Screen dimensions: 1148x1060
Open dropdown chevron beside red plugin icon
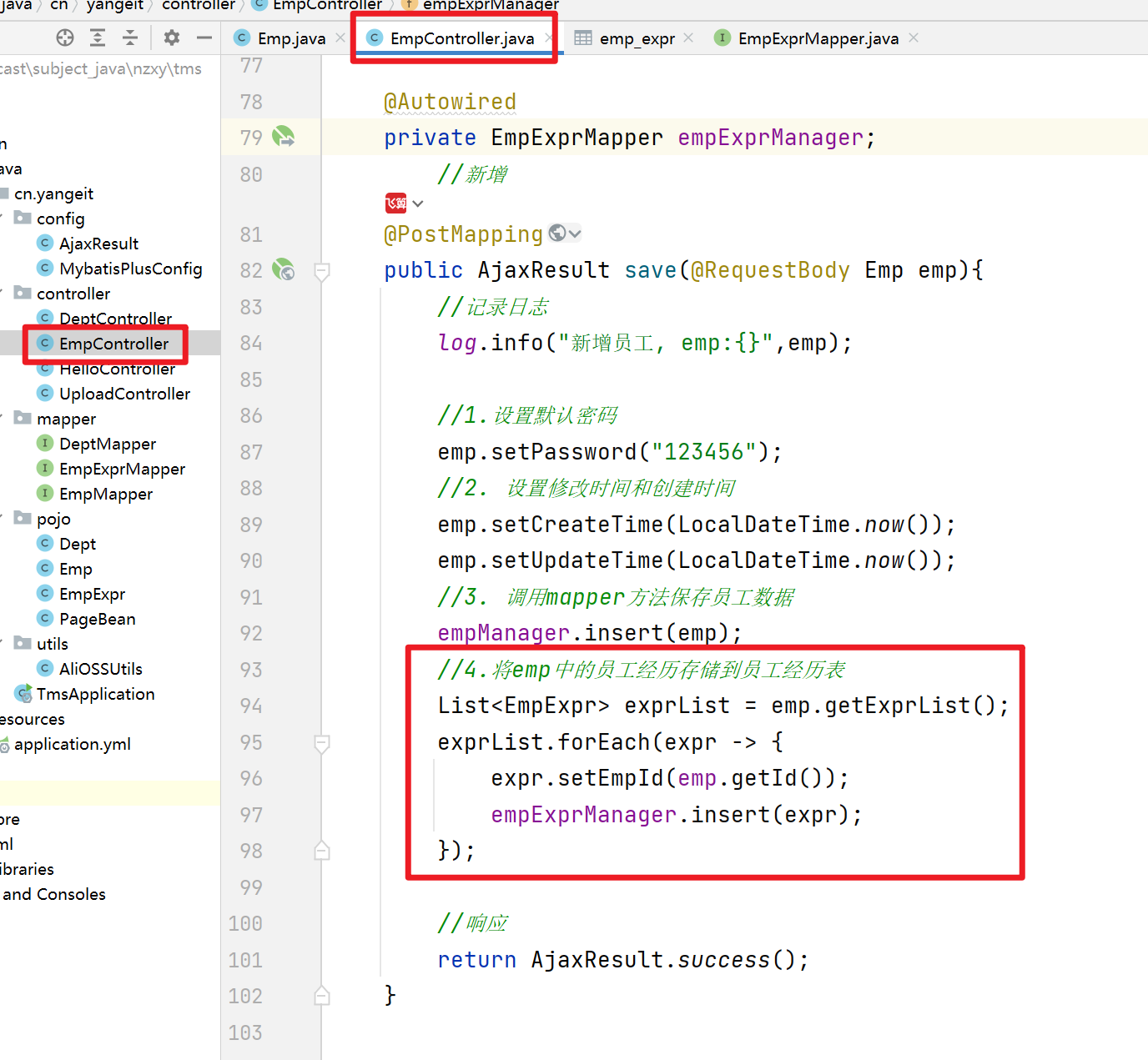coord(418,203)
